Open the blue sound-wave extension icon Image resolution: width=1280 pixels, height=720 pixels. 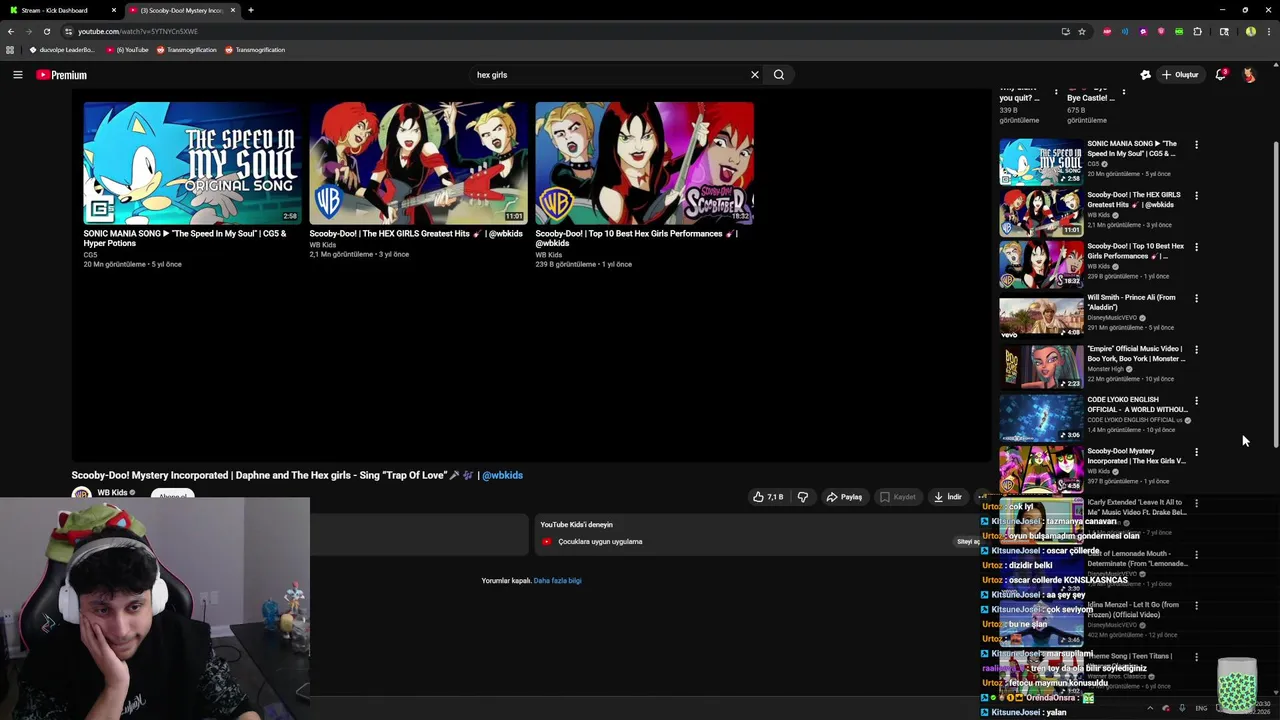1125,31
